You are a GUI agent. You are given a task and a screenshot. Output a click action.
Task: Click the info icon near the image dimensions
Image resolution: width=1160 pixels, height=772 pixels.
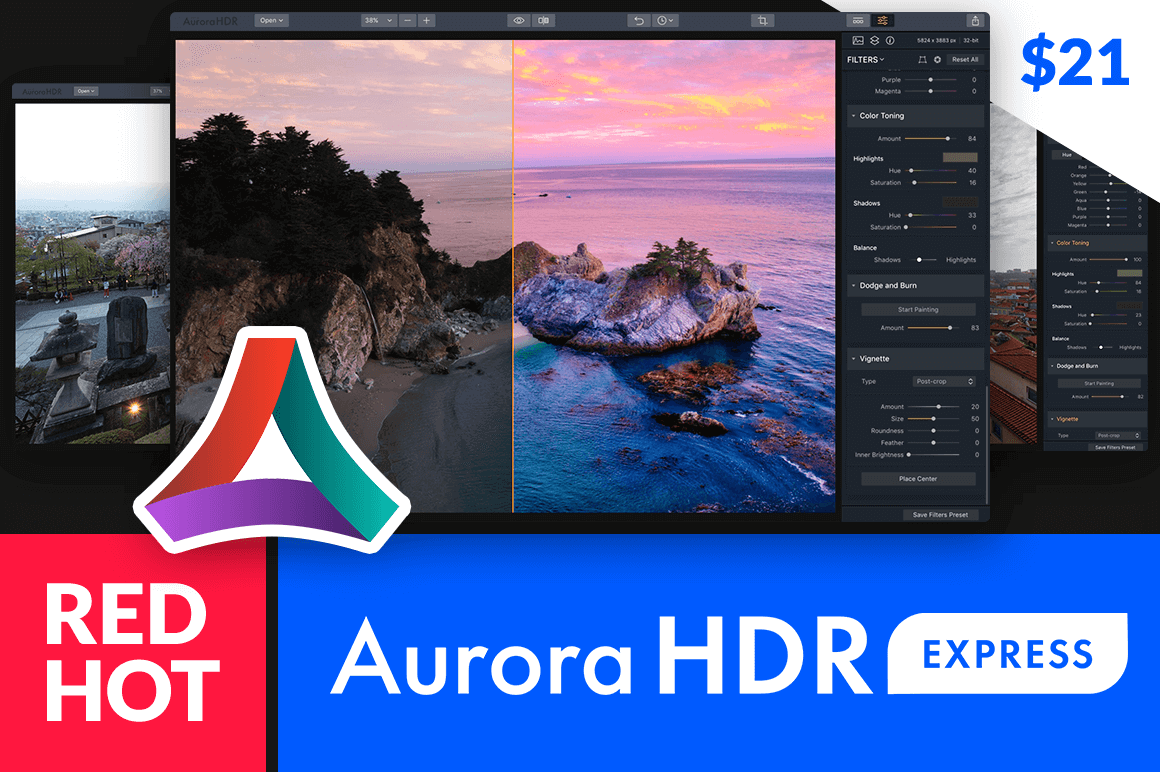pyautogui.click(x=889, y=40)
